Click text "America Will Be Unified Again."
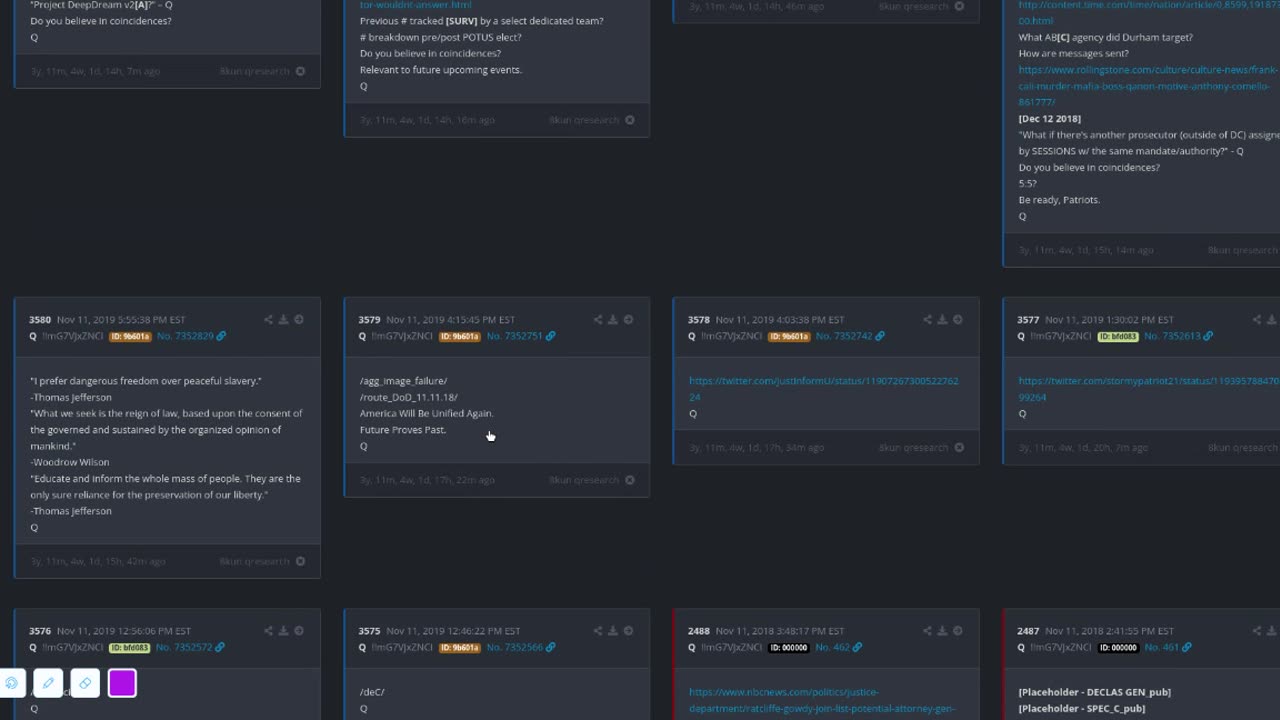Image resolution: width=1280 pixels, height=720 pixels. point(427,413)
